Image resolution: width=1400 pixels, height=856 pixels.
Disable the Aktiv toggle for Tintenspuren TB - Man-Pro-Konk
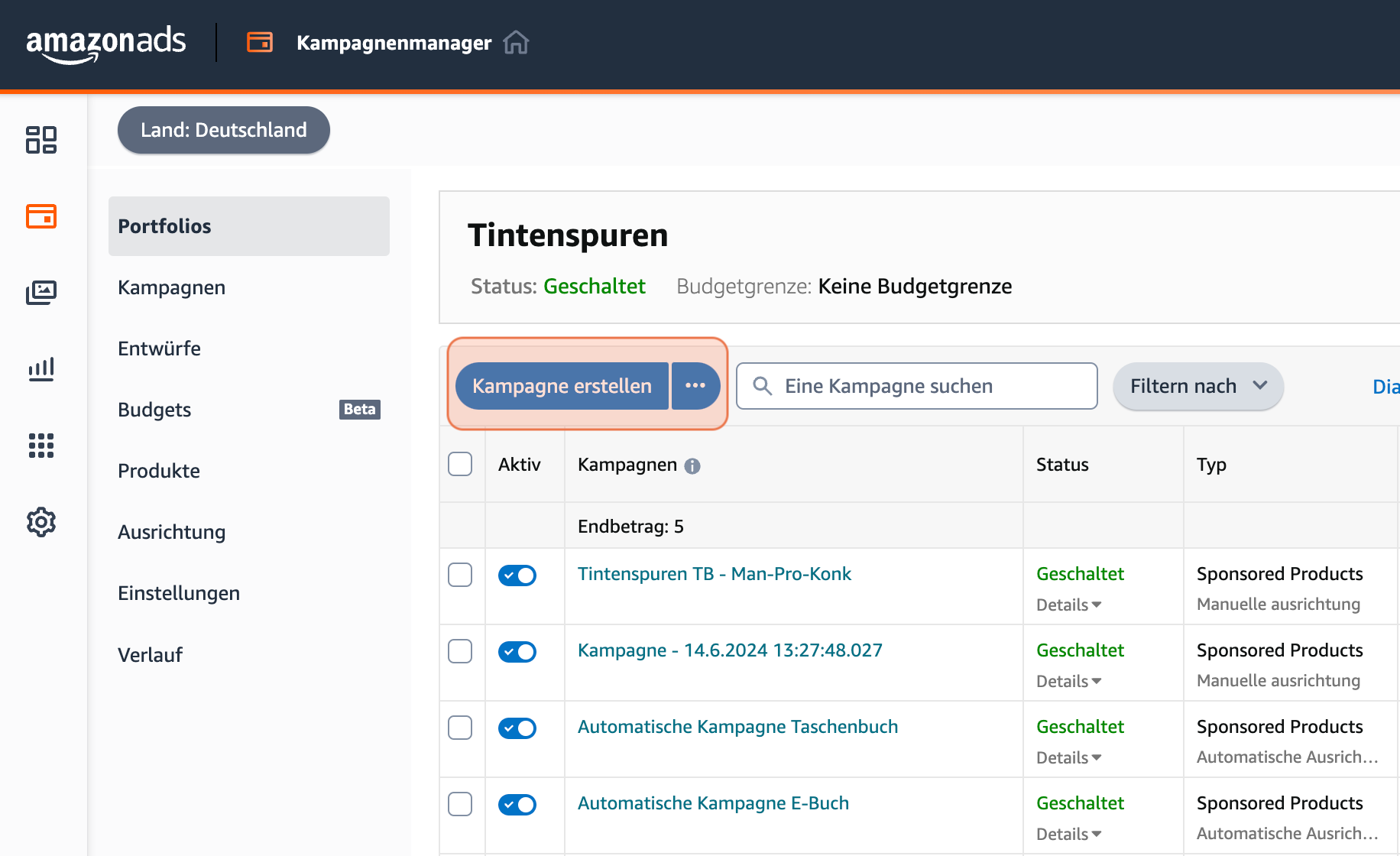pyautogui.click(x=517, y=575)
